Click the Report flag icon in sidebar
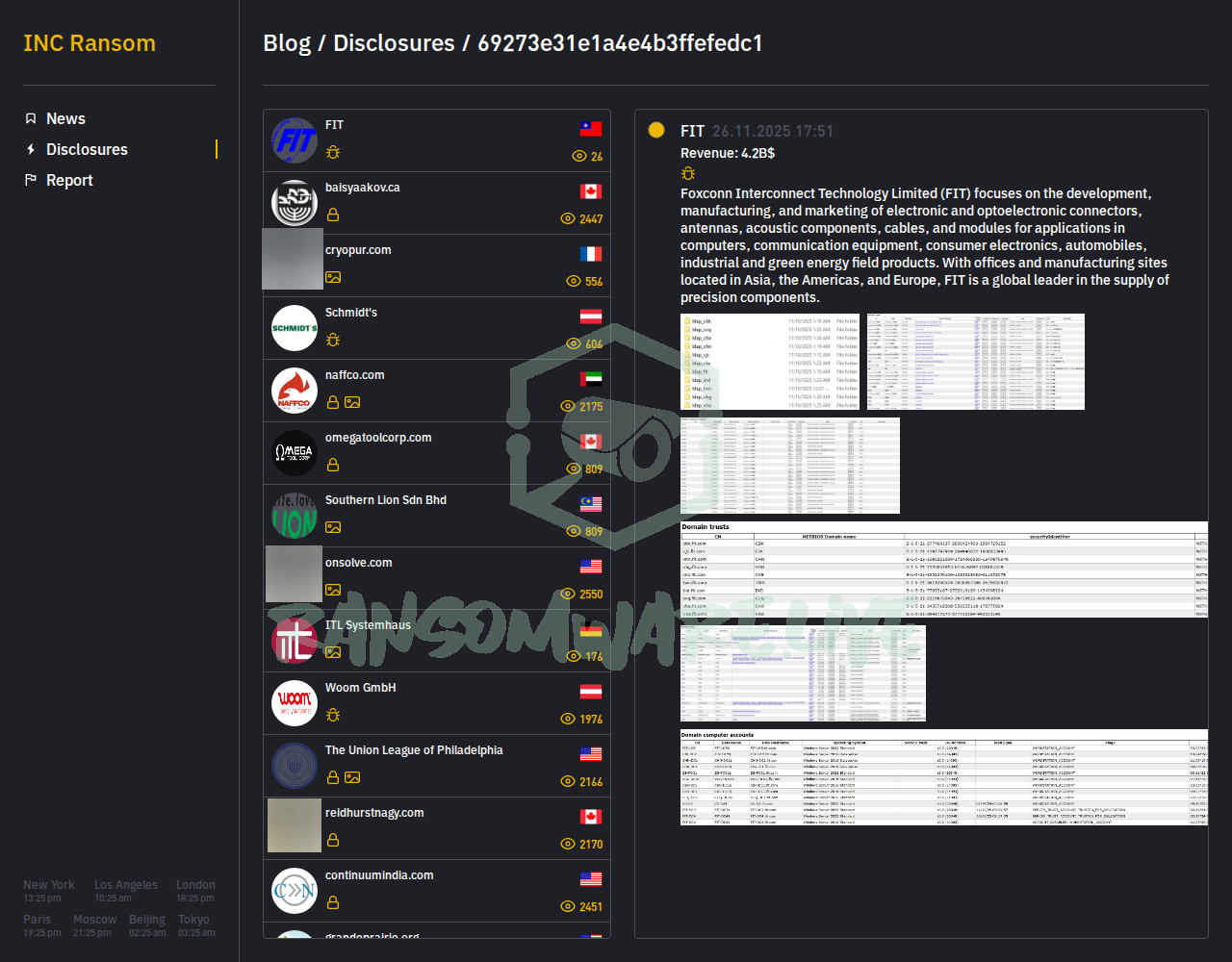 pyautogui.click(x=31, y=180)
